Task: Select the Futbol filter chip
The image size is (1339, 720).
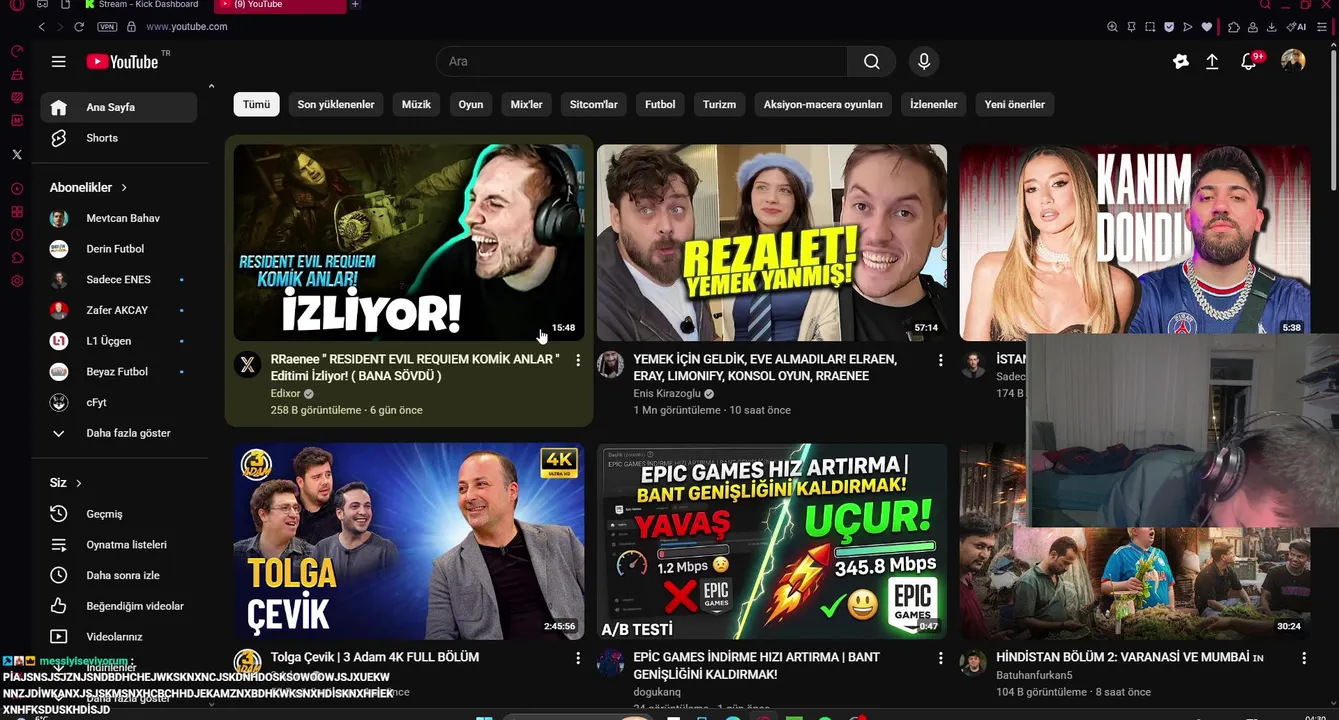Action: 660,104
